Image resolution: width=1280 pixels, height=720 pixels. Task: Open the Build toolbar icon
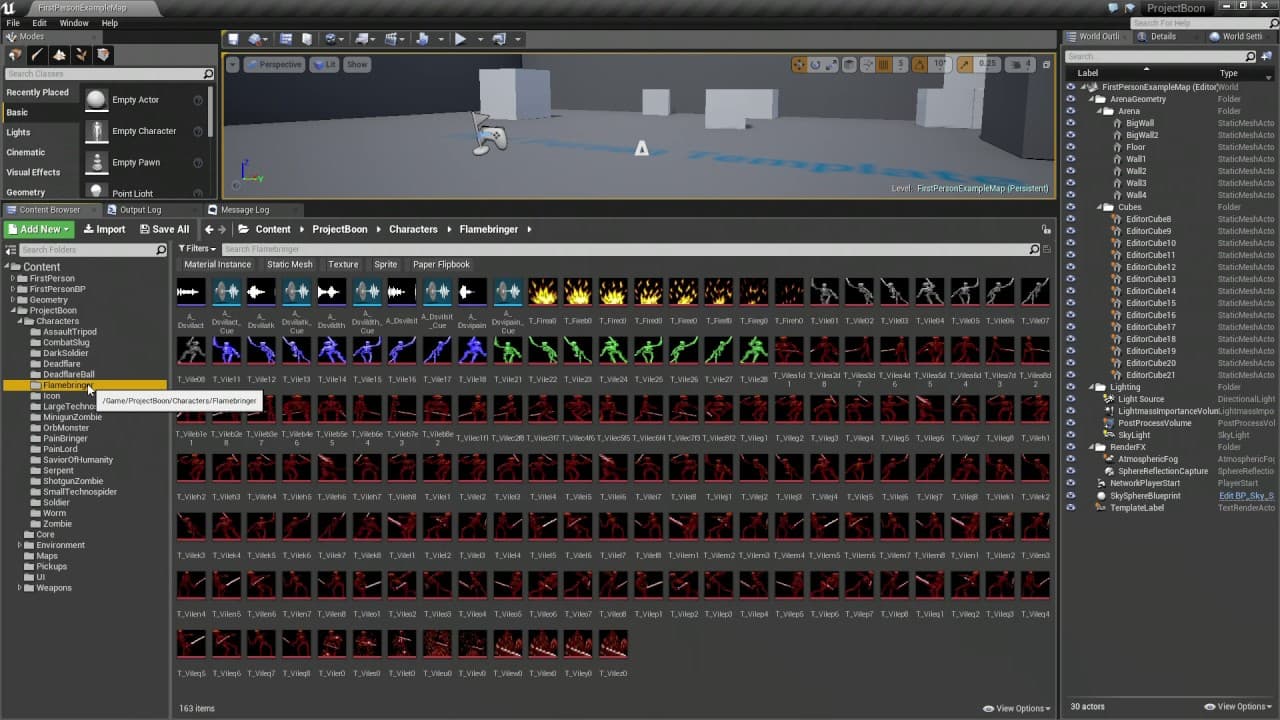(x=421, y=38)
